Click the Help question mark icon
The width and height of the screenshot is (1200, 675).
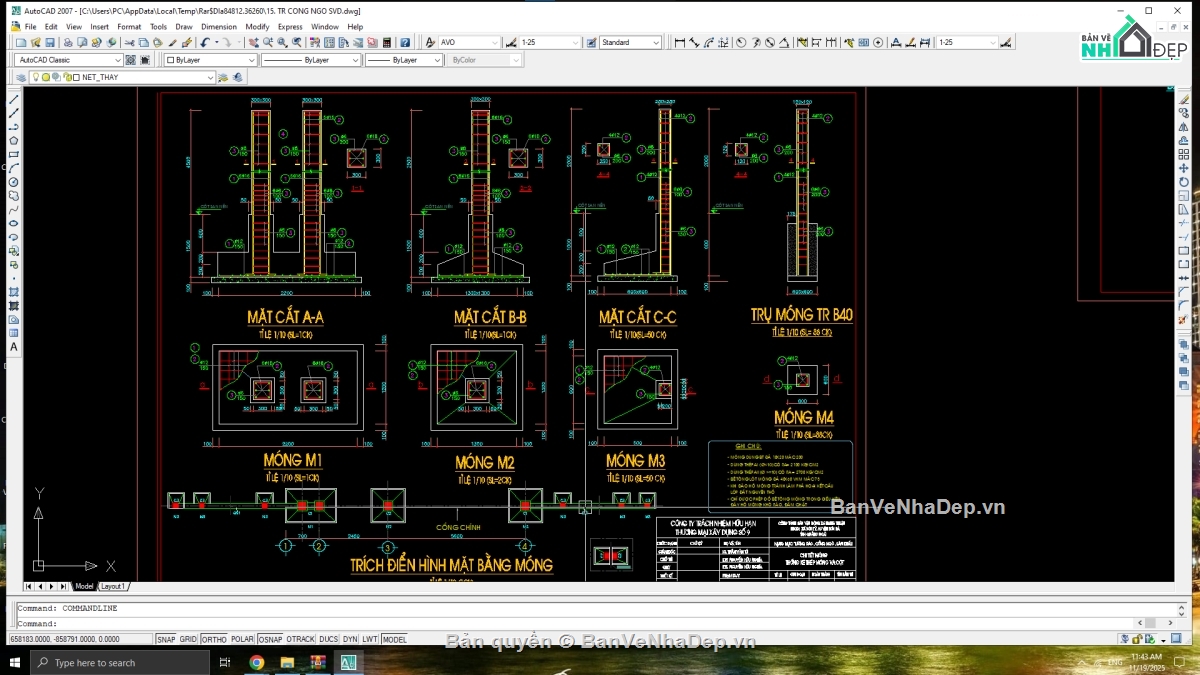click(405, 43)
